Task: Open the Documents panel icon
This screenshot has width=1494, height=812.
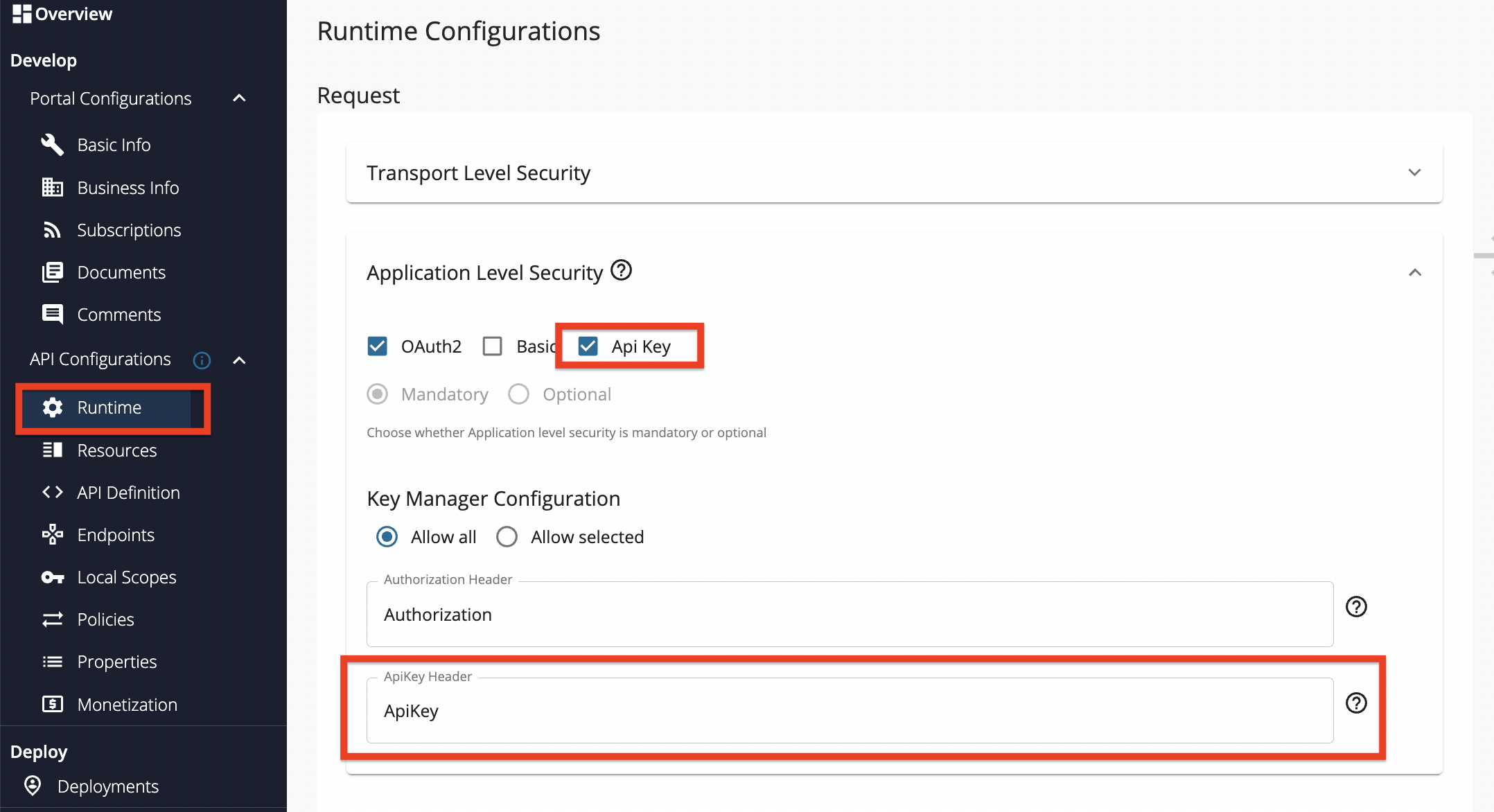Action: [x=52, y=272]
